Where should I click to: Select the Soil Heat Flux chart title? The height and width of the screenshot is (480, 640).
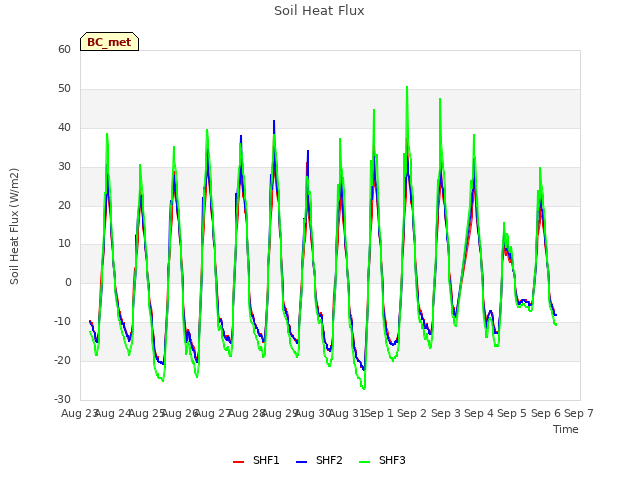pos(319,11)
